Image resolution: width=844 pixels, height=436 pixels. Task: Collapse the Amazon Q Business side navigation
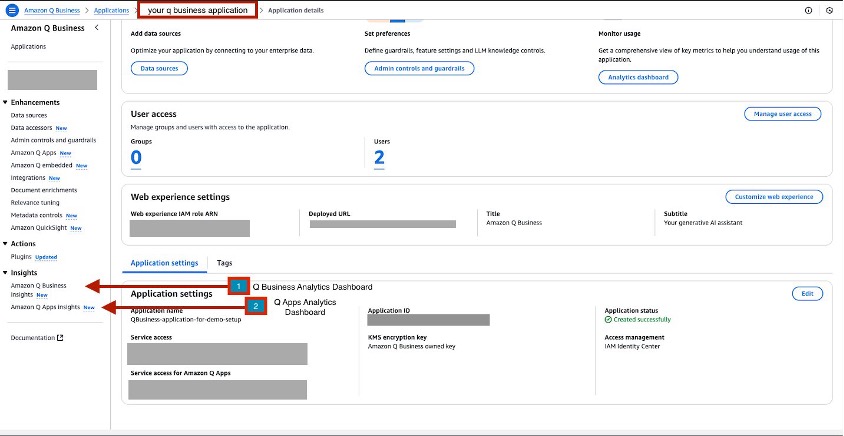[x=96, y=27]
